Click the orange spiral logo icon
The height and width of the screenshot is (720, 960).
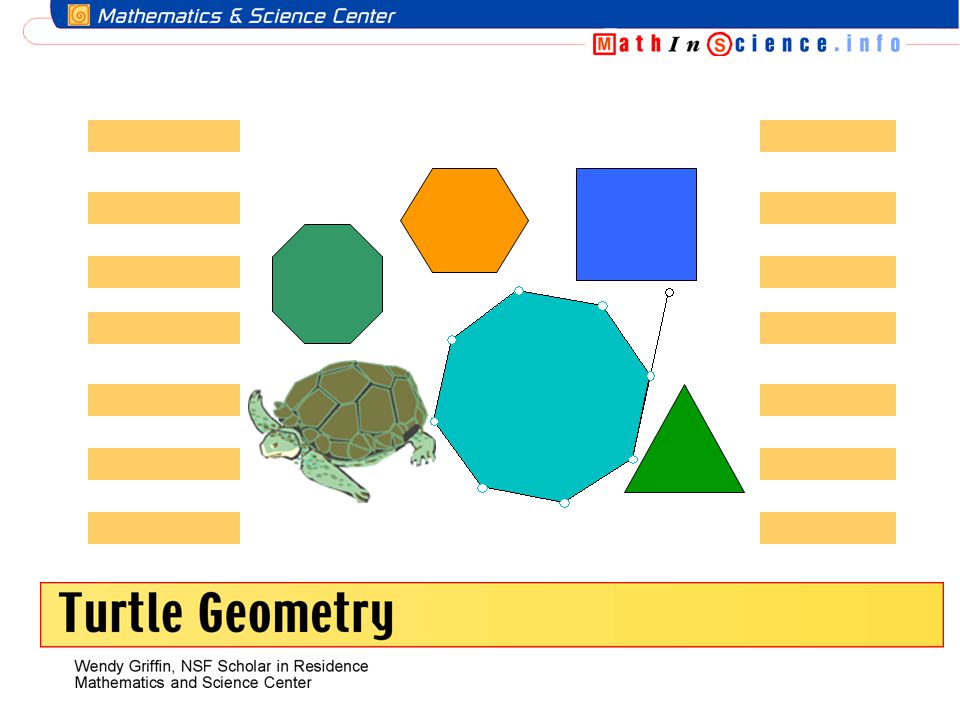point(79,15)
